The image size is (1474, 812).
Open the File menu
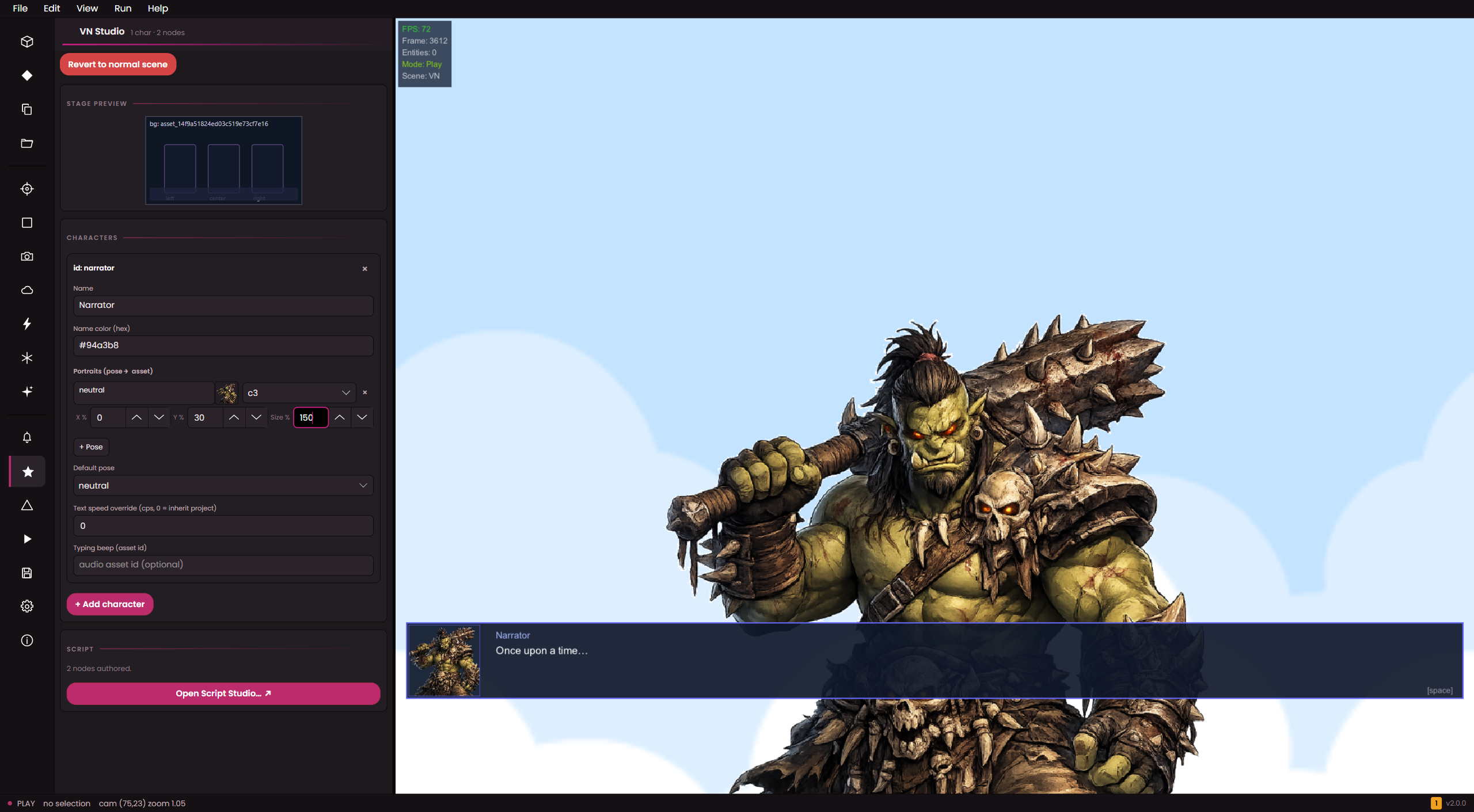coord(20,8)
